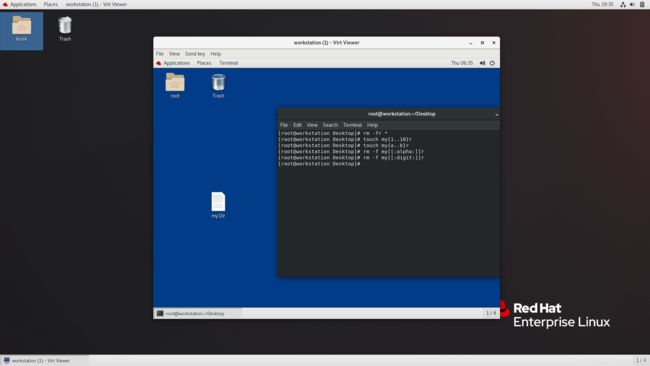Open the terminal's Terminal menu

click(352, 125)
